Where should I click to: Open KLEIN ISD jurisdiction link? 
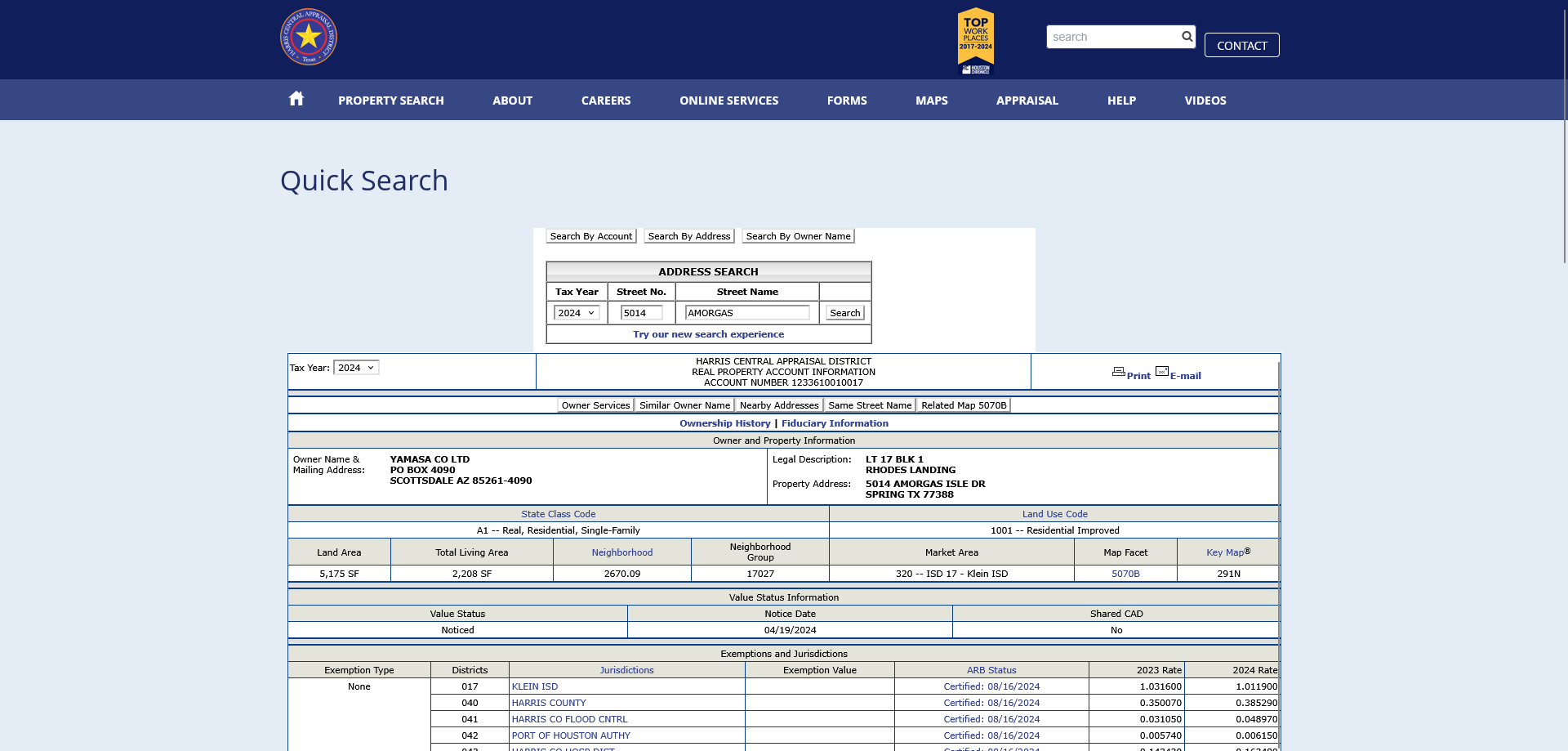pos(535,686)
